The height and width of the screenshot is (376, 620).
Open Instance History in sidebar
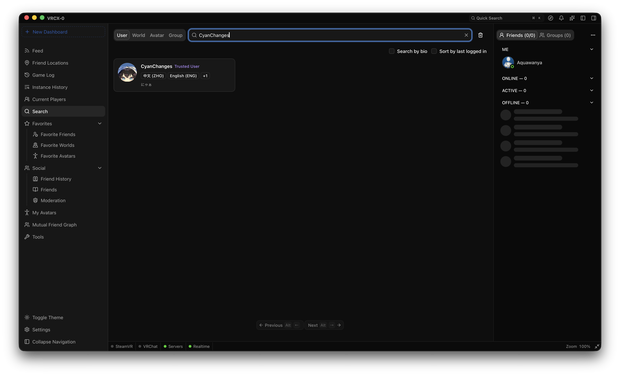[63, 87]
